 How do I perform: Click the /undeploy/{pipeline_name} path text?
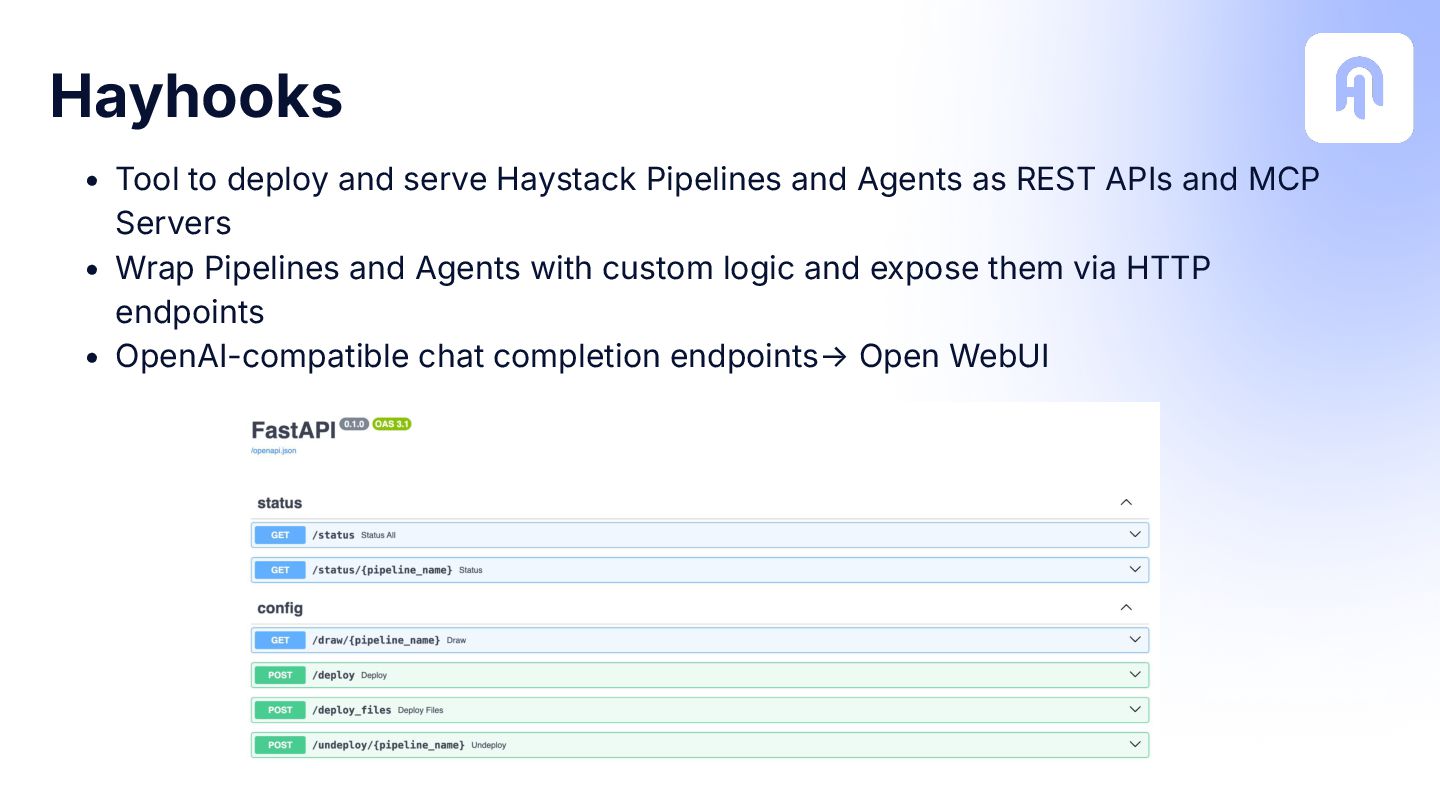click(x=388, y=745)
